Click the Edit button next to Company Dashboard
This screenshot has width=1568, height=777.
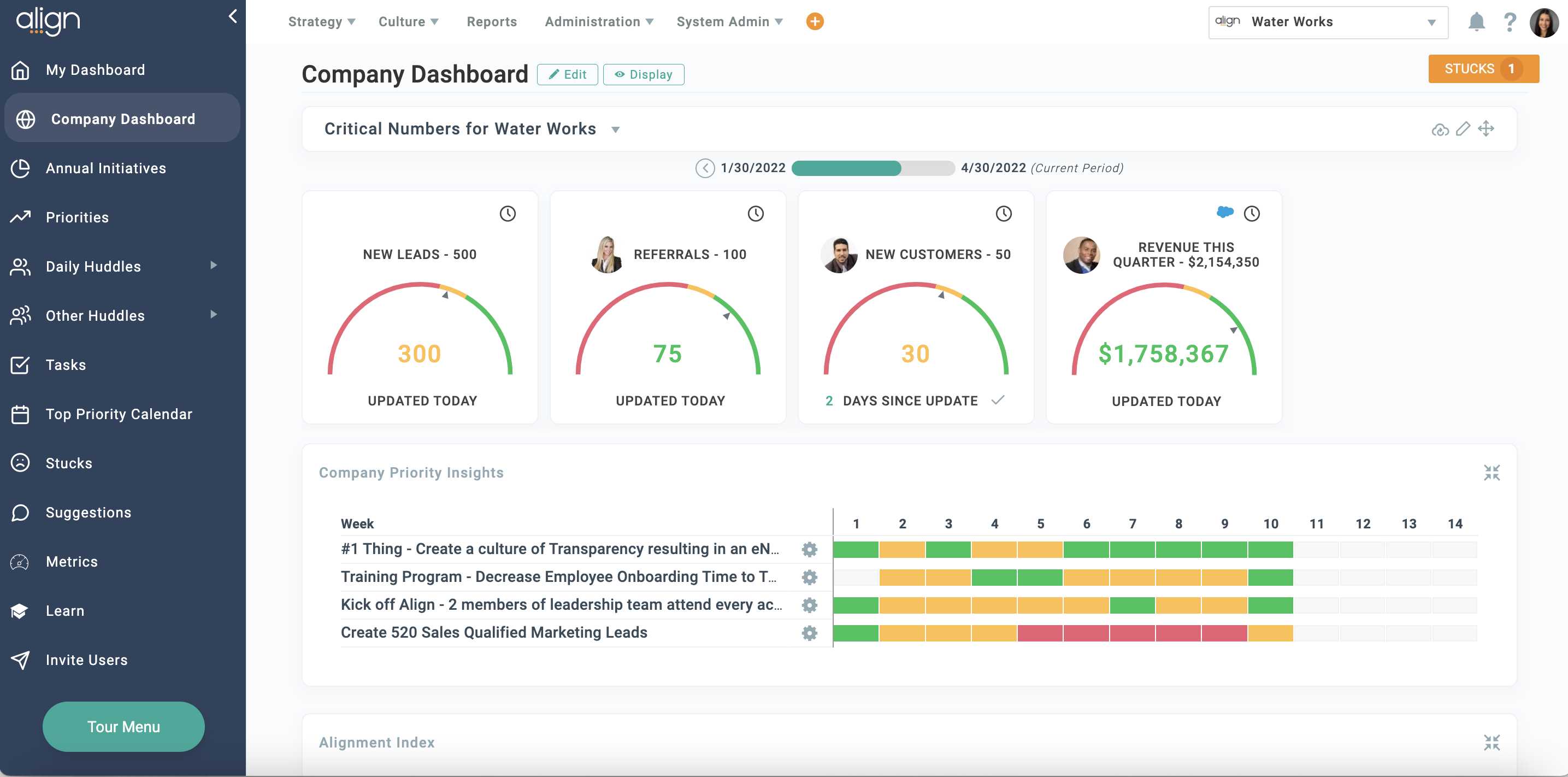point(567,74)
